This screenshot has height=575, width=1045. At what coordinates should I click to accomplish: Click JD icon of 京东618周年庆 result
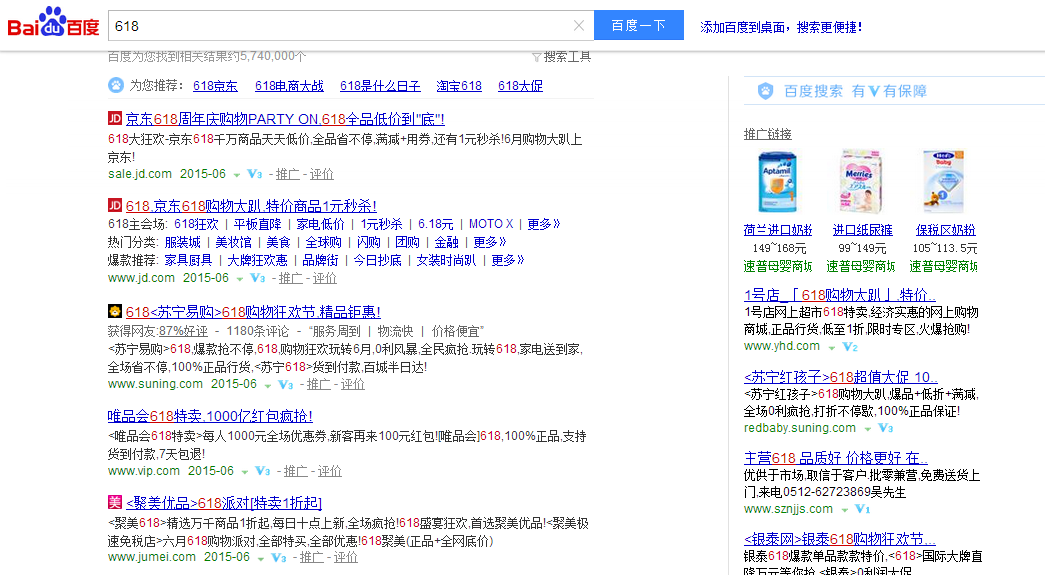click(x=115, y=119)
